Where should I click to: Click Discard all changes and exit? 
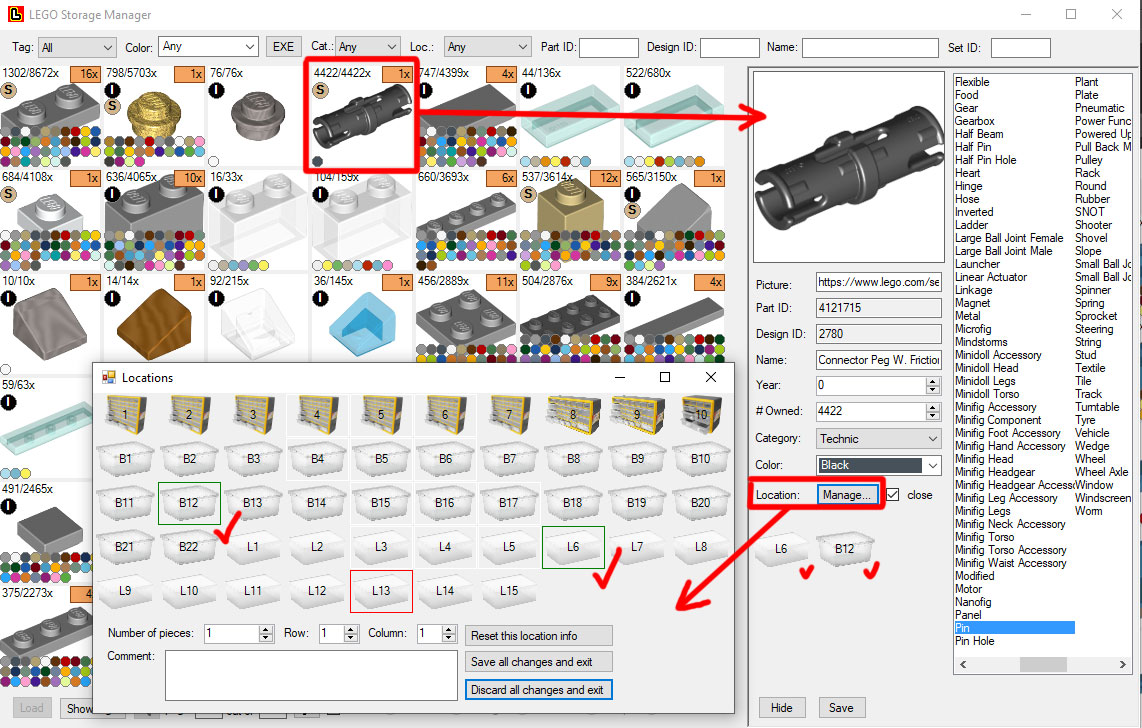539,689
